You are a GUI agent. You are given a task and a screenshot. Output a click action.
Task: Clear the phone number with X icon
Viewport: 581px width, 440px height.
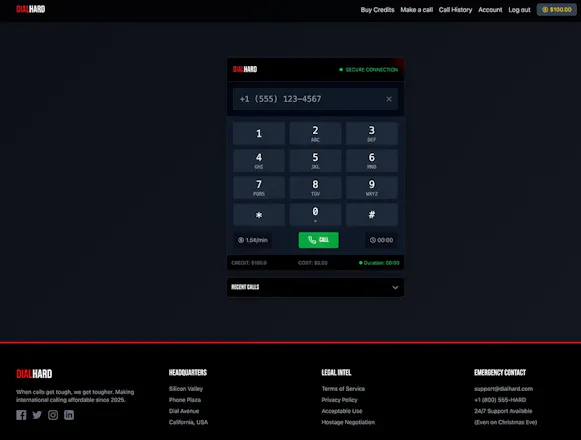point(389,99)
